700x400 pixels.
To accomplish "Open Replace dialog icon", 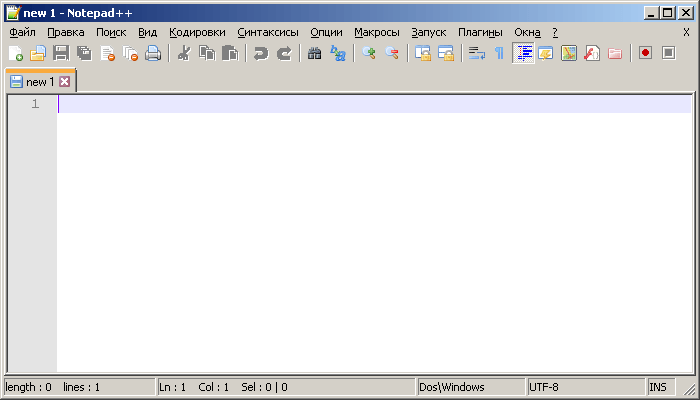I will (338, 53).
